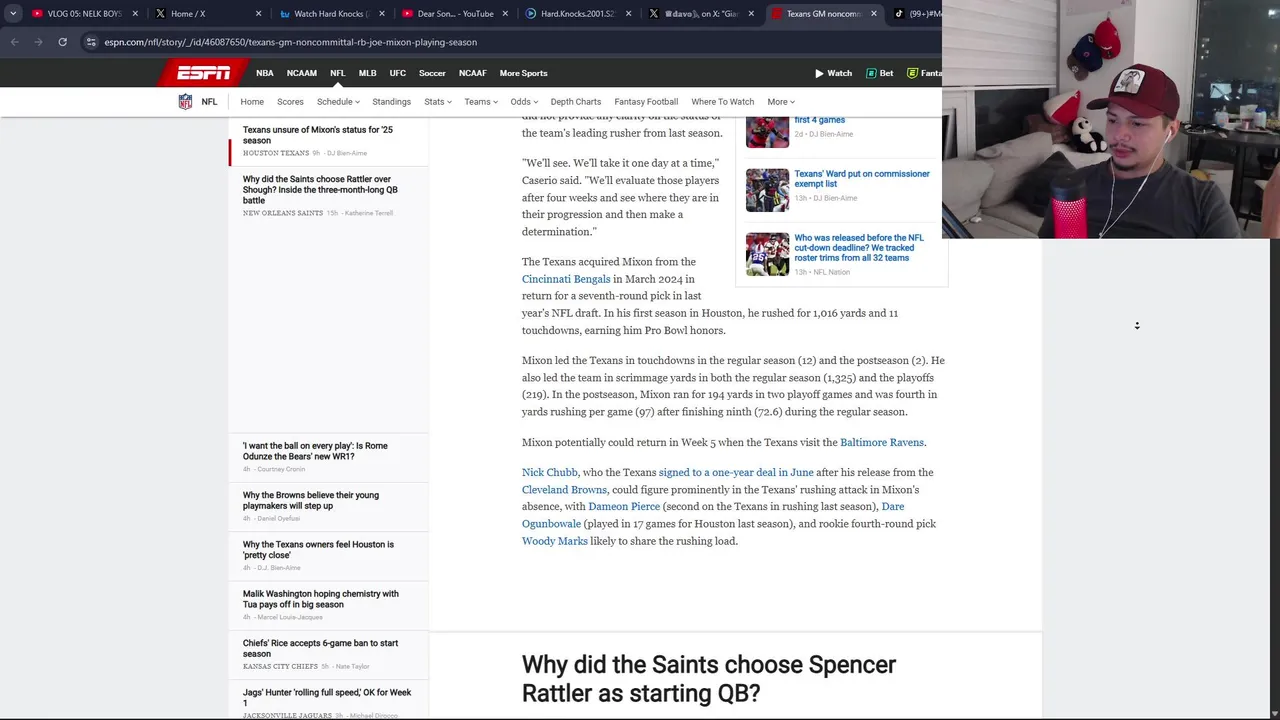Click the address bar URL

290,42
